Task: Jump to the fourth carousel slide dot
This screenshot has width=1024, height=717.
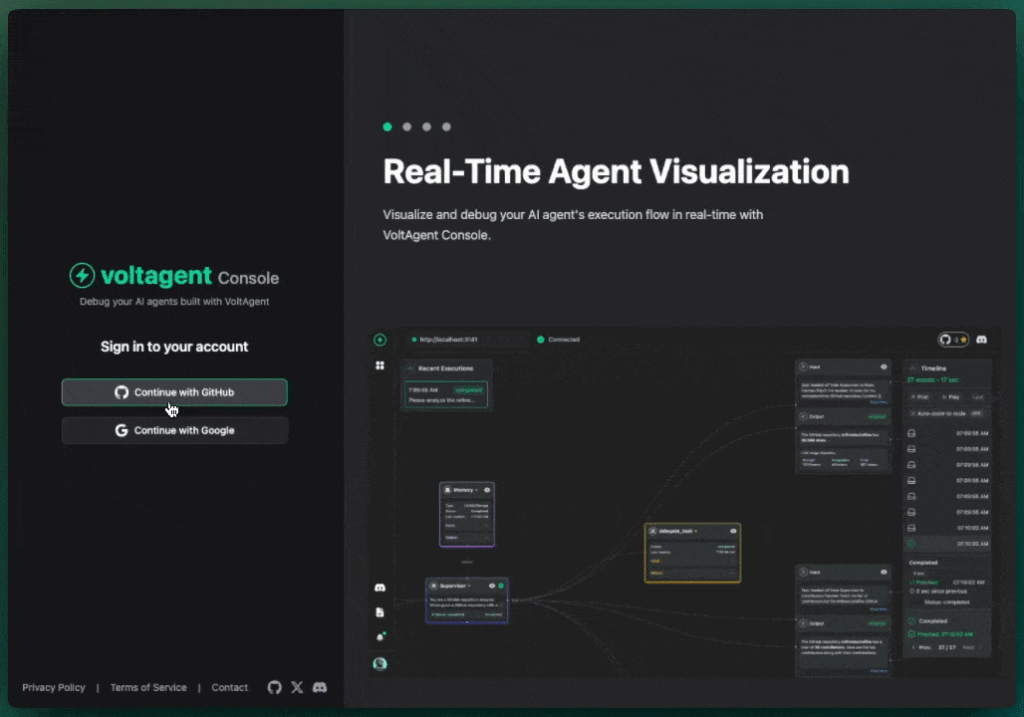Action: 446,127
